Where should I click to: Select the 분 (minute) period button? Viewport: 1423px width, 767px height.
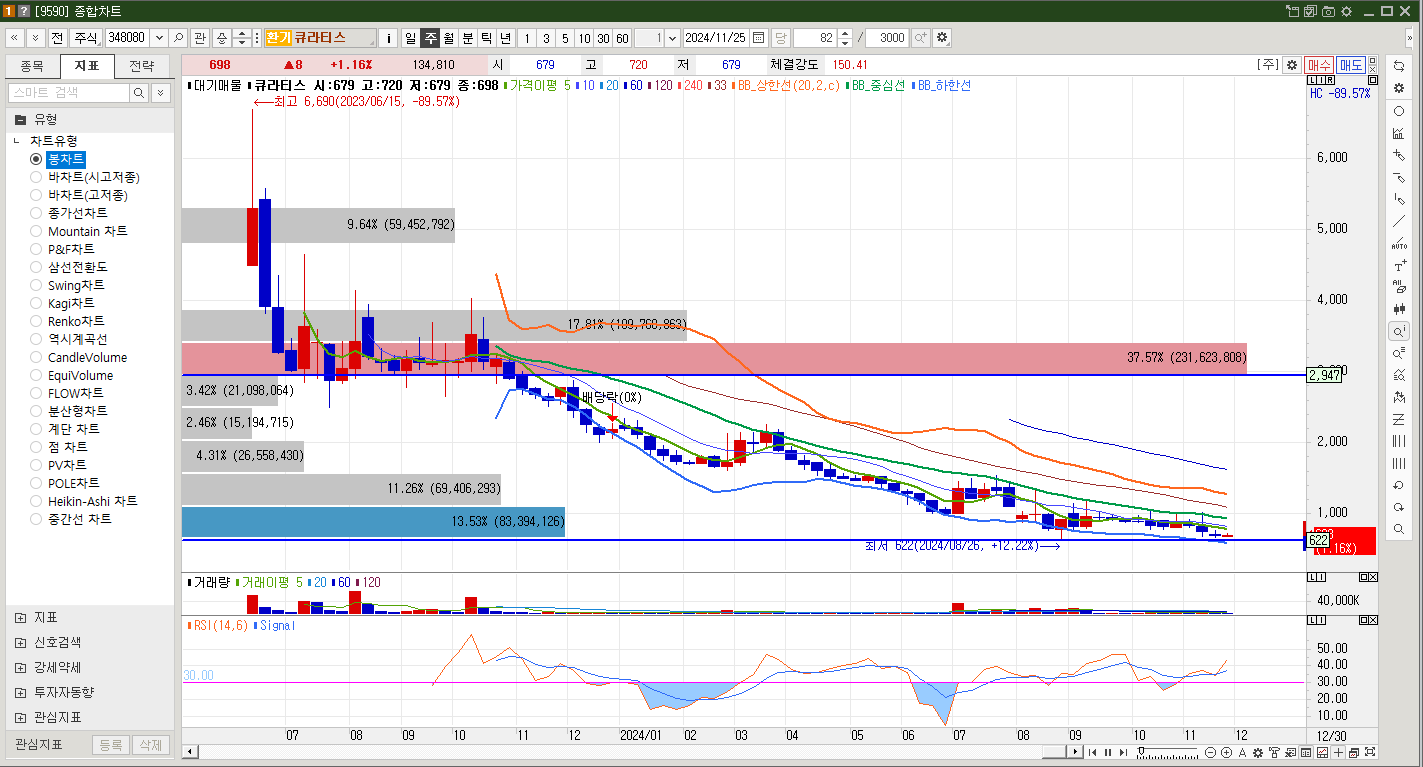[467, 38]
